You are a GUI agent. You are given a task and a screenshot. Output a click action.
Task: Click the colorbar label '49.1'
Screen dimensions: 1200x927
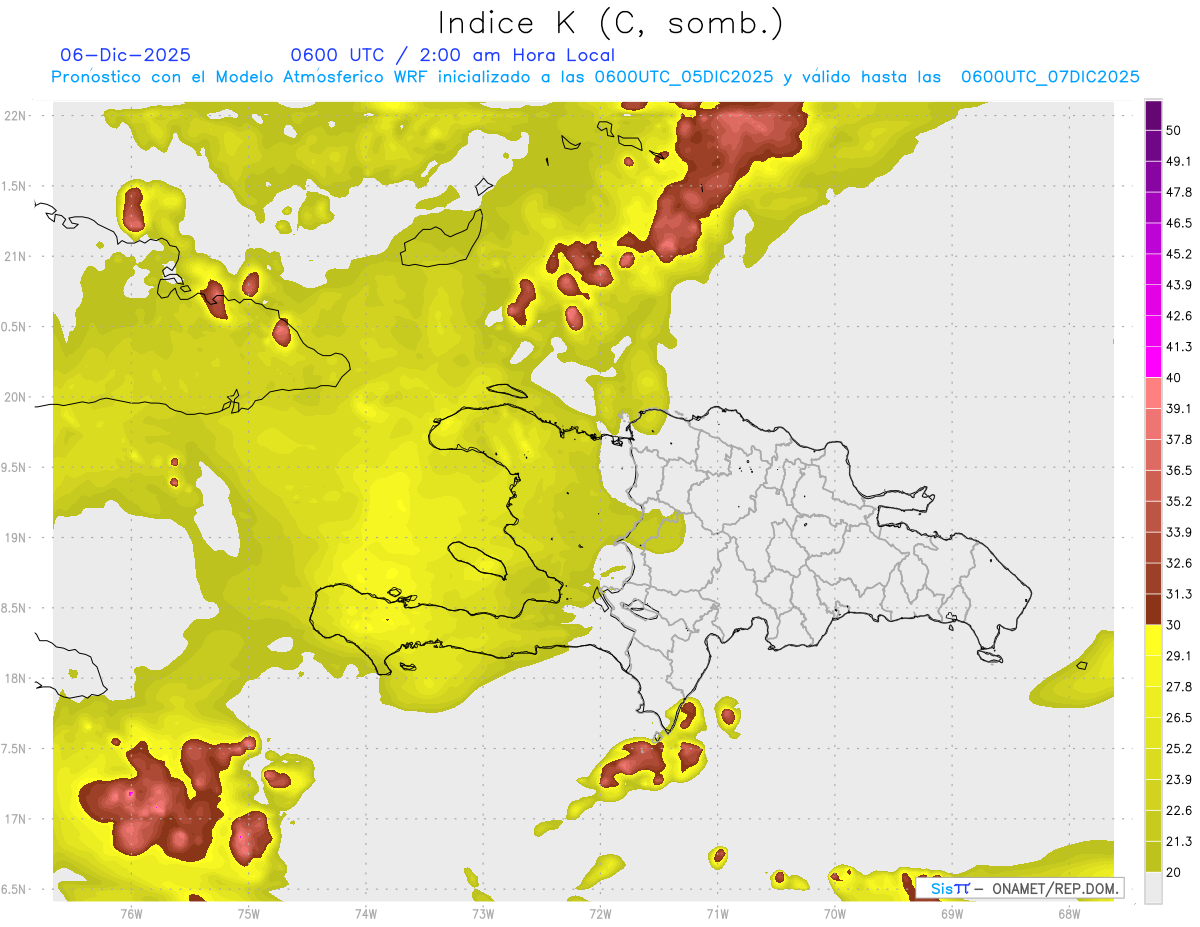click(1179, 161)
